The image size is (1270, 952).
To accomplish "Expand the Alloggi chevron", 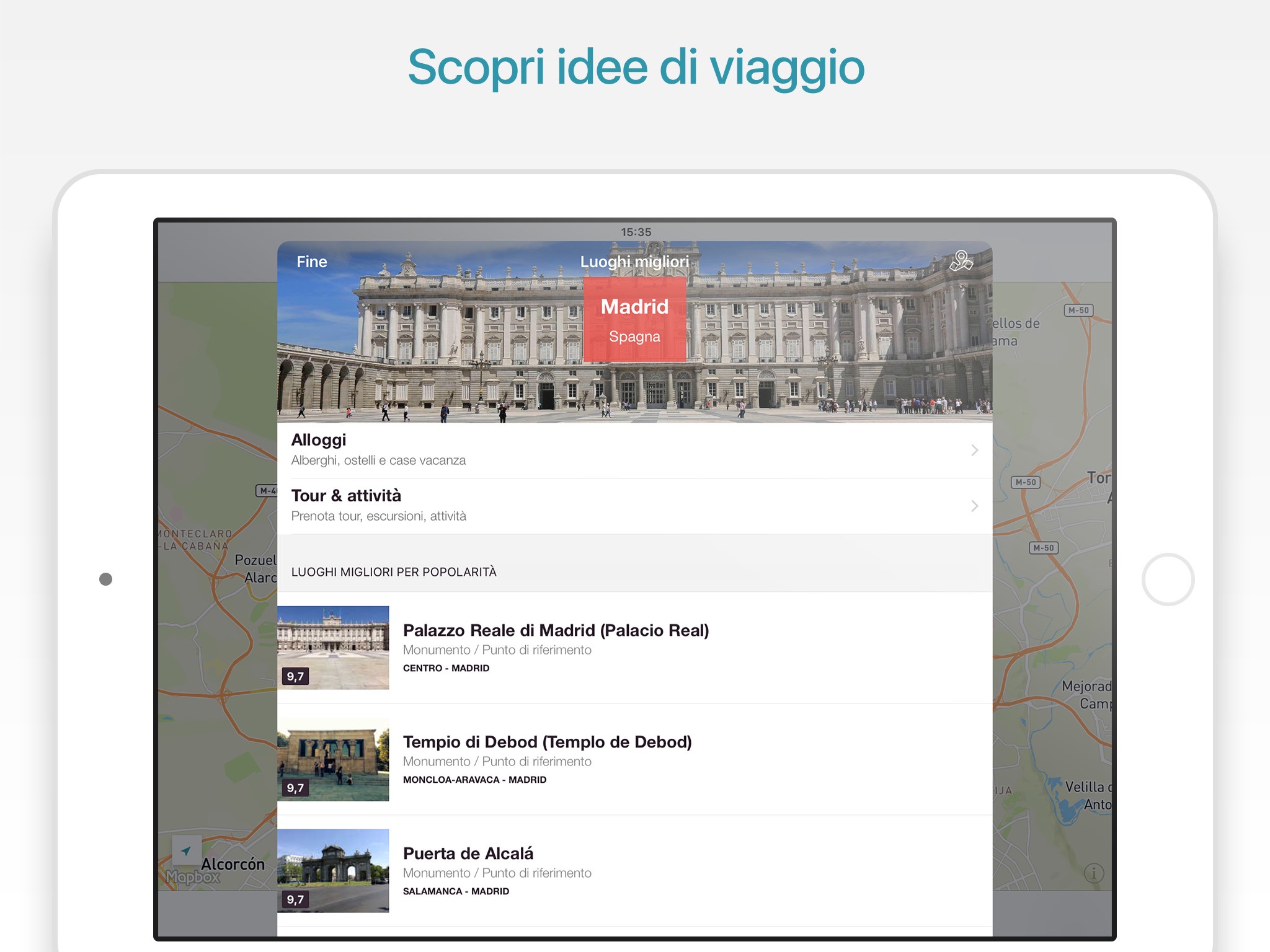I will (974, 451).
